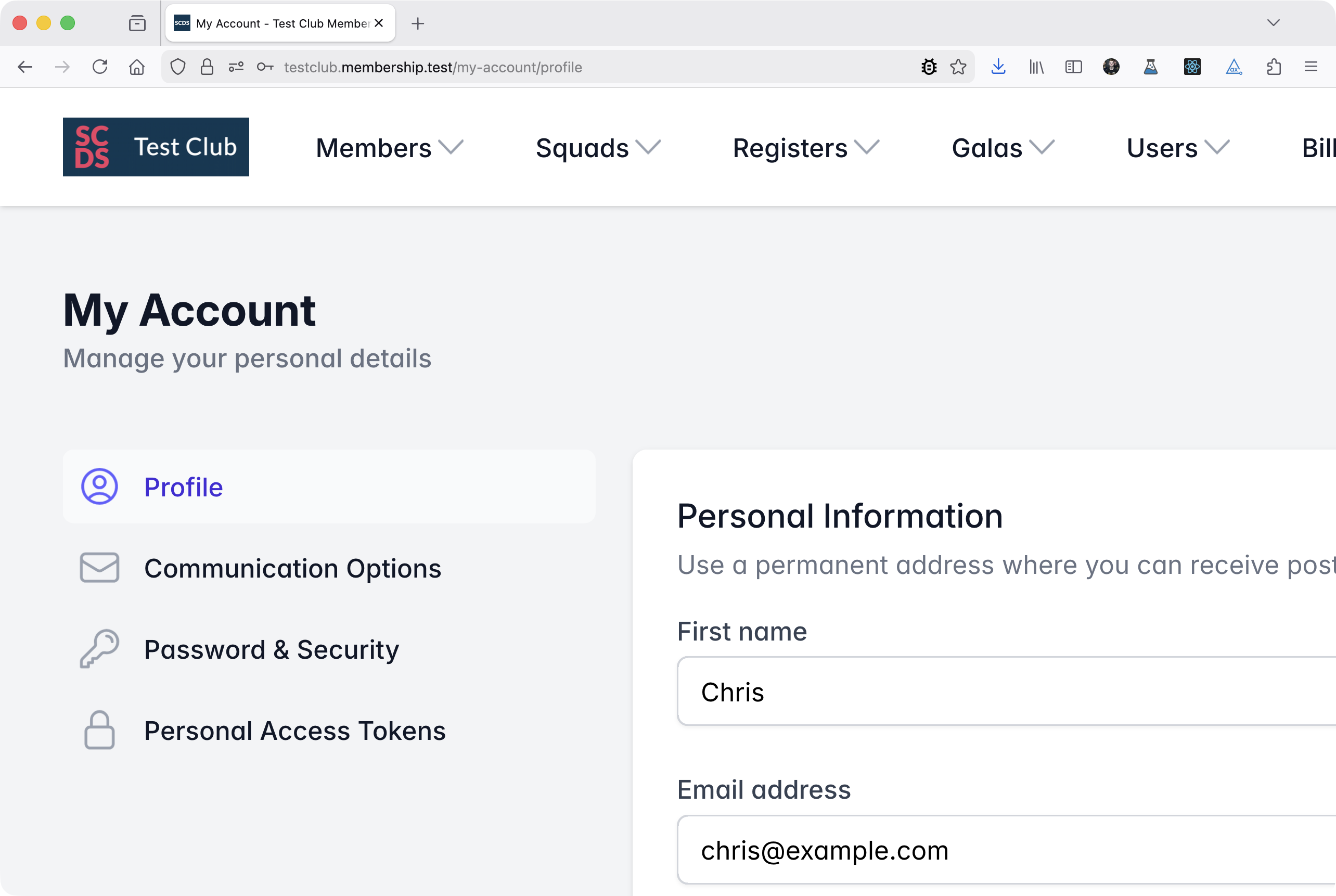Viewport: 1336px width, 896px height.
Task: Open the React DevTools extension icon
Action: coord(1192,67)
